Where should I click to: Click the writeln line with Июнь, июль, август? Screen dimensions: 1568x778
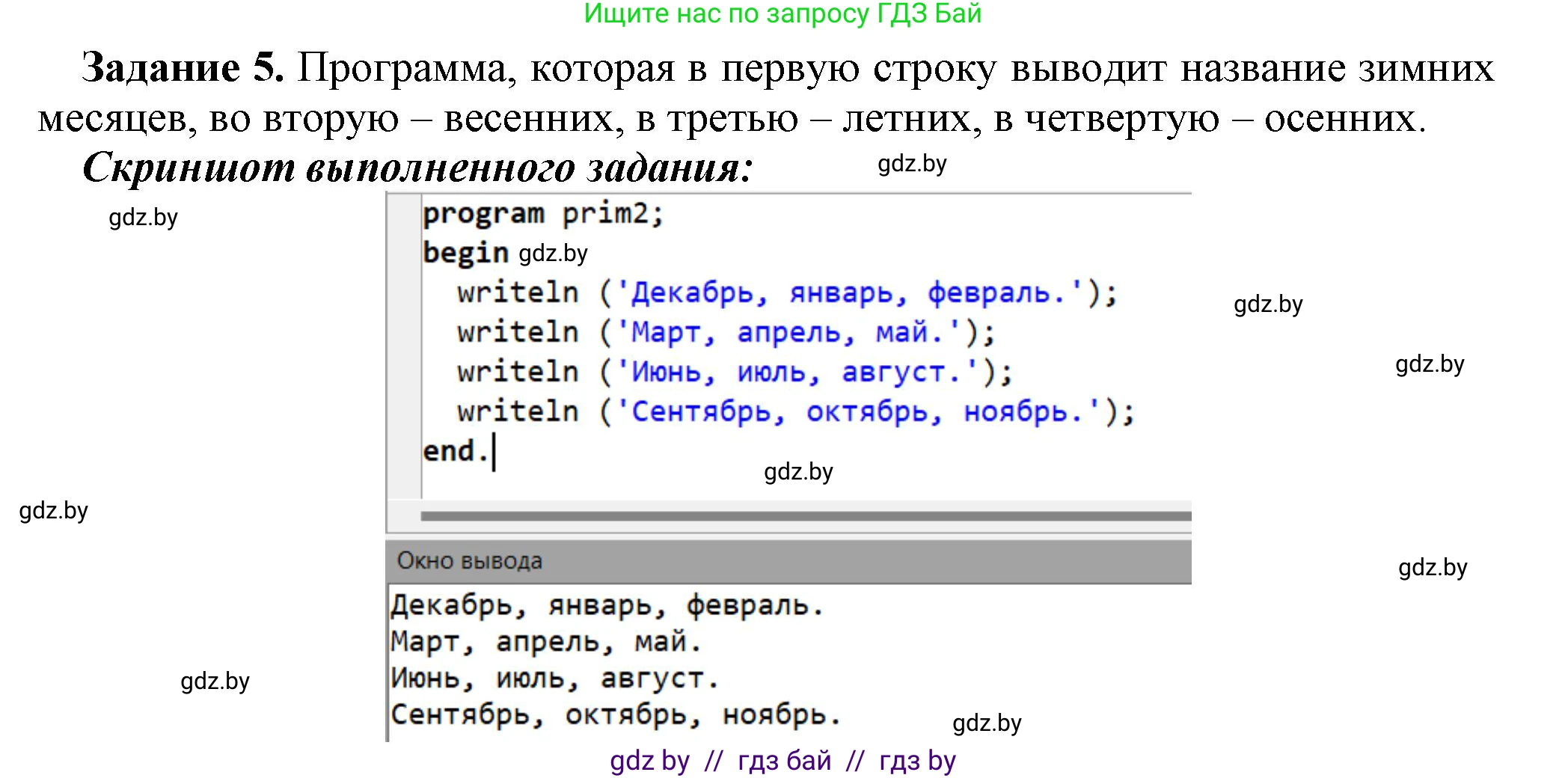[733, 371]
